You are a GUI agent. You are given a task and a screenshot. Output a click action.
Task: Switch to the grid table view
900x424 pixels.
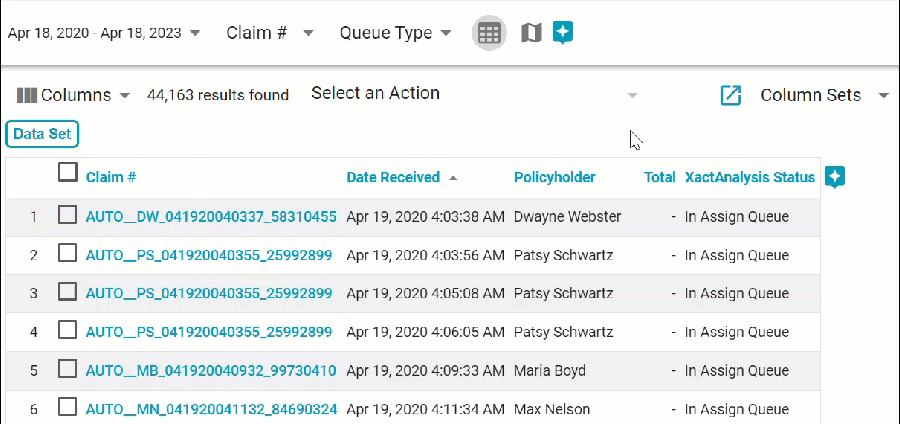click(488, 33)
